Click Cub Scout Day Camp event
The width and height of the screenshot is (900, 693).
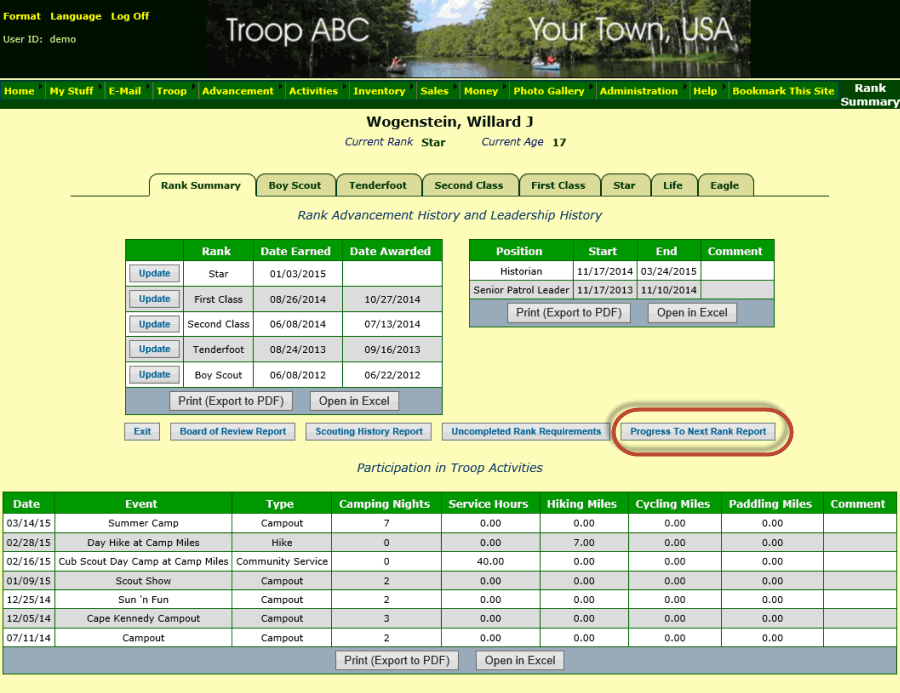(143, 562)
